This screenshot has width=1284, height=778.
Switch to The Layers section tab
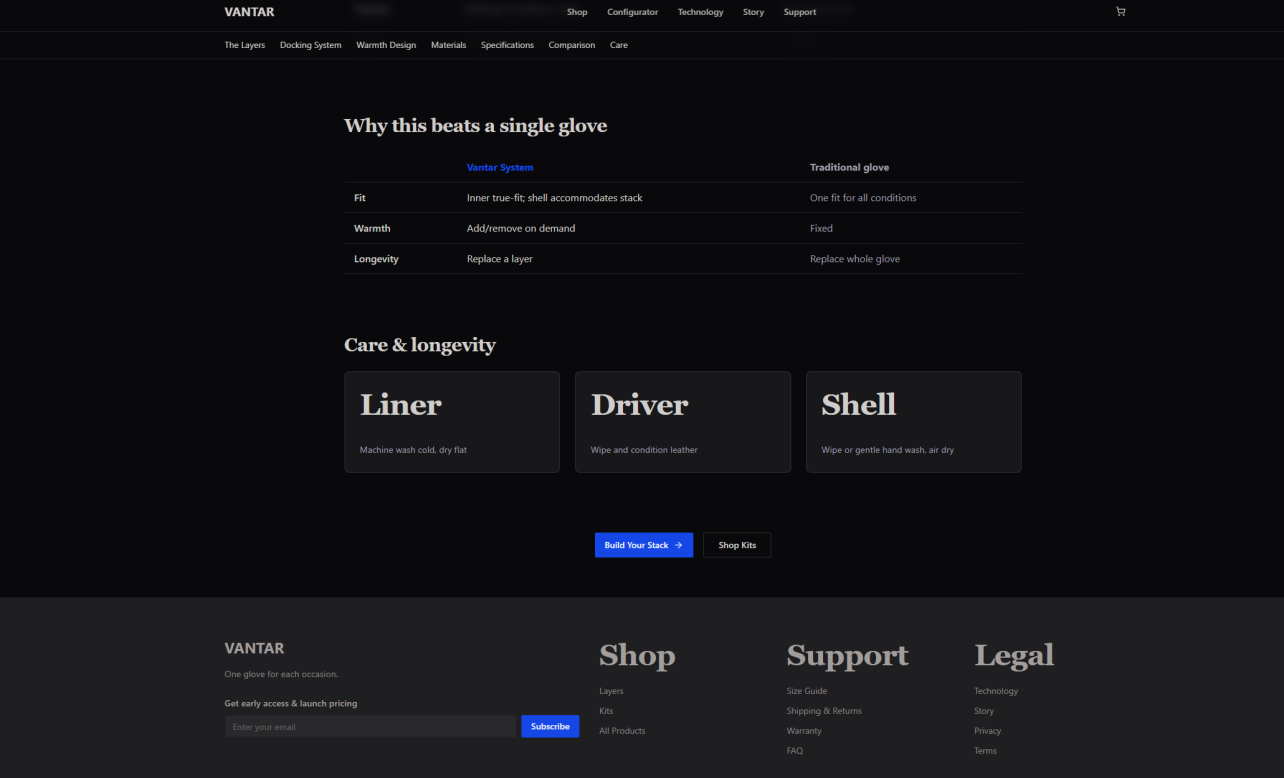245,45
